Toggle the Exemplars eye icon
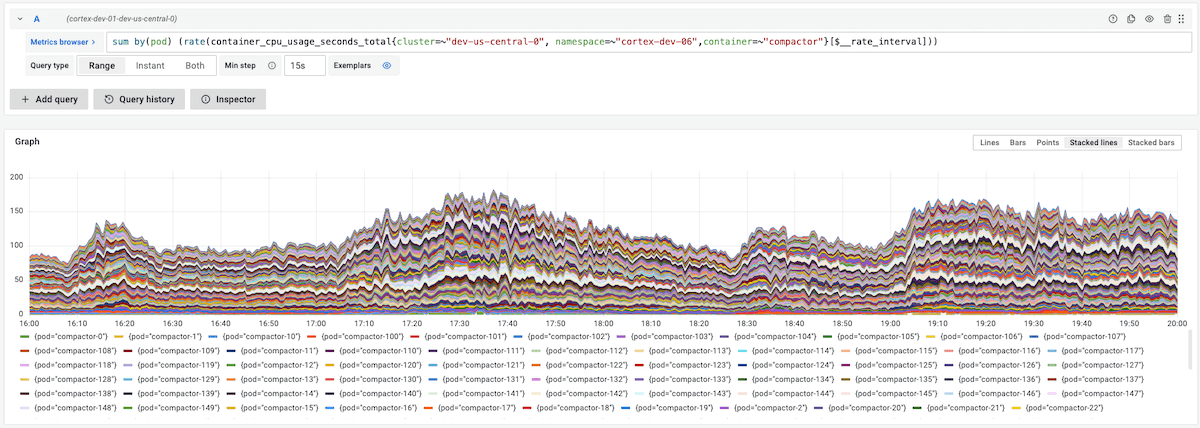Image resolution: width=1200 pixels, height=428 pixels. point(386,65)
